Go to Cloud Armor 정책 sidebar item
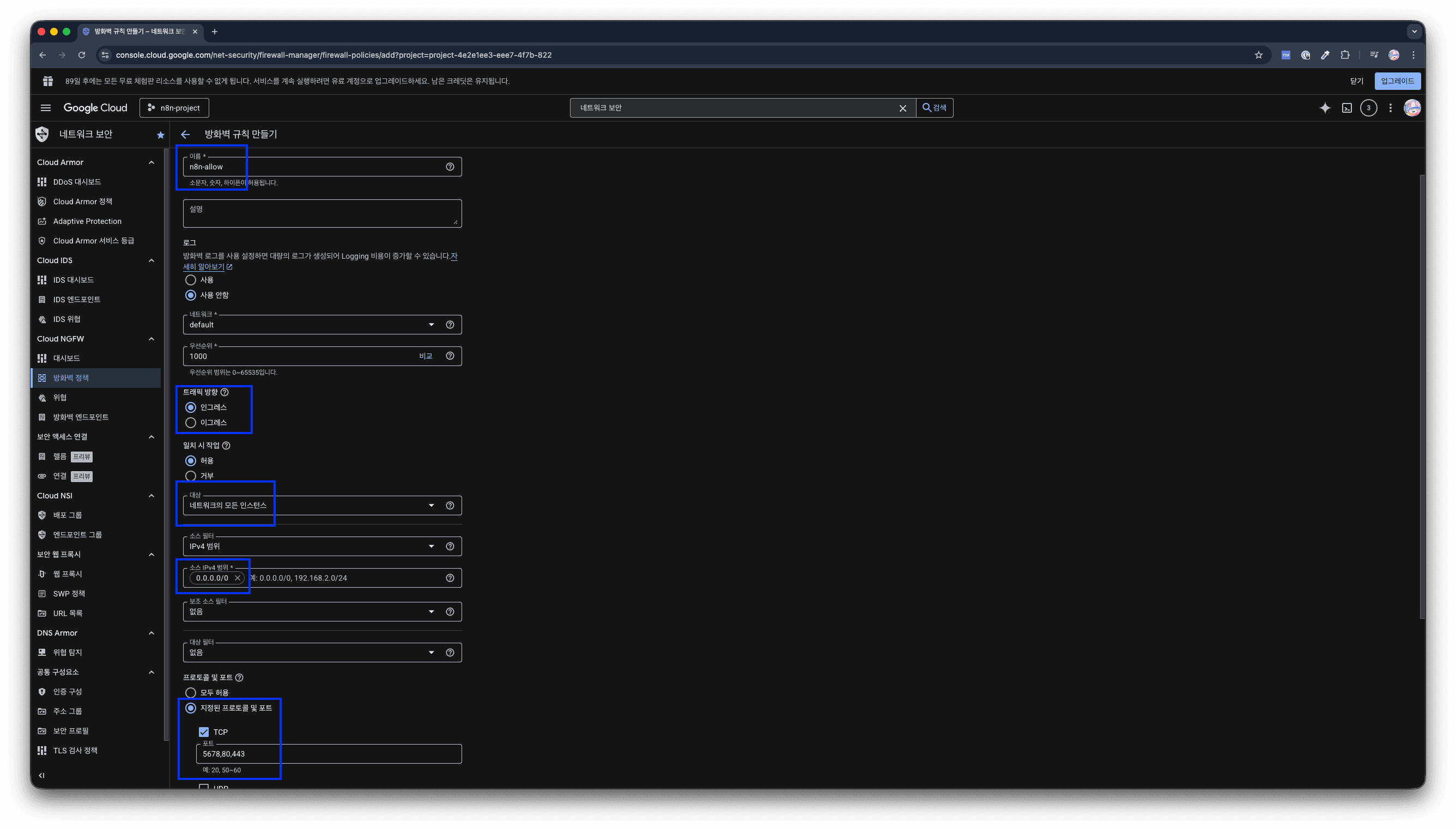Viewport: 1456px width, 829px height. coord(83,202)
